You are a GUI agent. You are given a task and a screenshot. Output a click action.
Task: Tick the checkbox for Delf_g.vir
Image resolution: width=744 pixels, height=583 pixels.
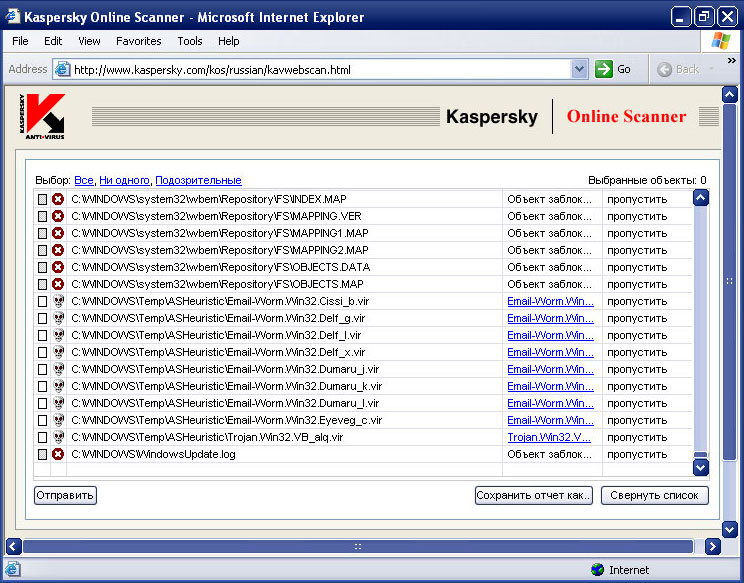[x=42, y=319]
